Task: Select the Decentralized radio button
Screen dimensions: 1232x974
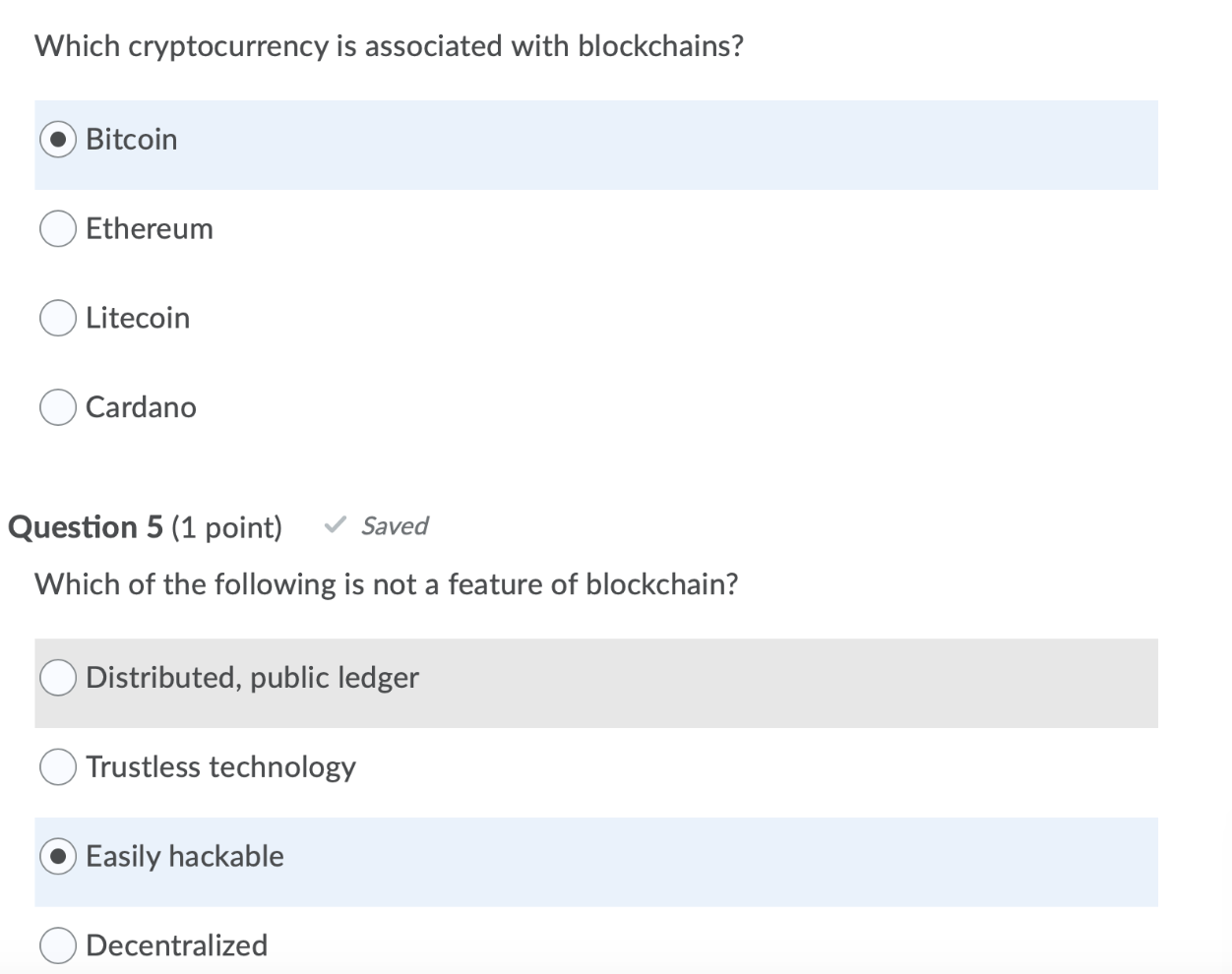Action: point(57,944)
